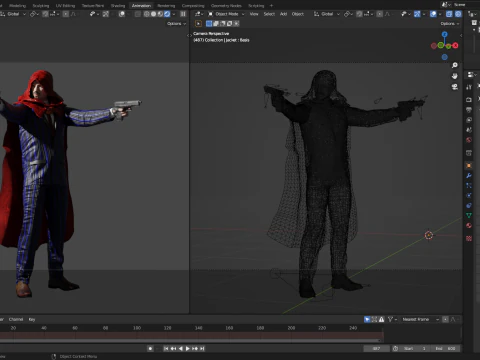Switch to the Geometry Nodes workspace tab
The height and width of the screenshot is (360, 480).
click(x=226, y=6)
